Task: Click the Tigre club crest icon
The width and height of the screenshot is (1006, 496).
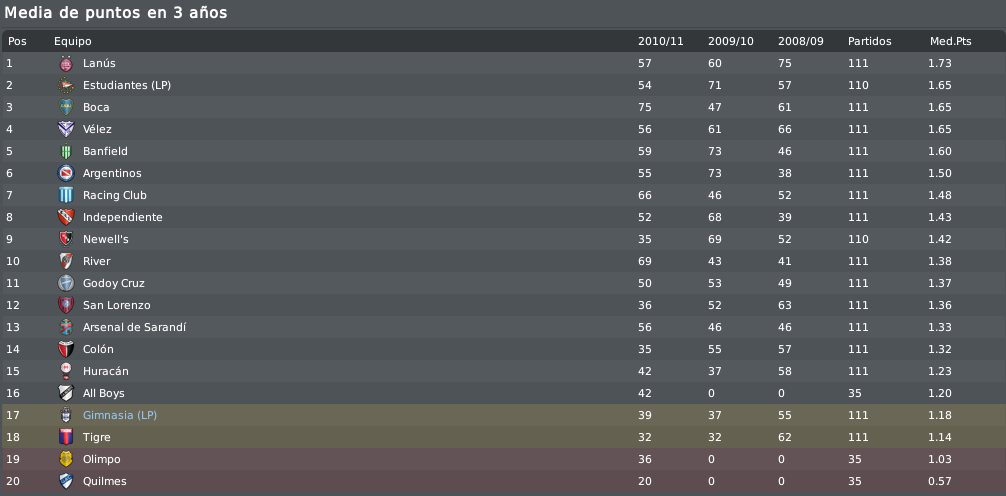Action: coord(66,437)
